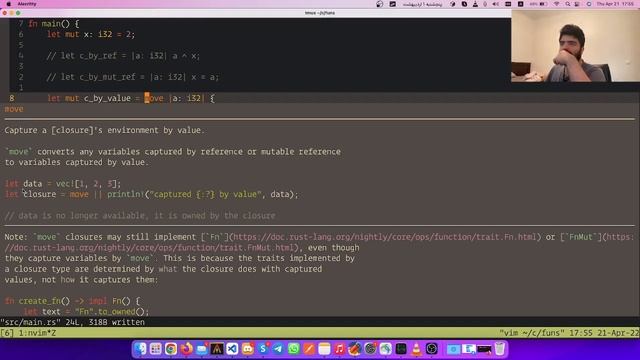Open volume control in the menu bar
The width and height of the screenshot is (640, 360).
[x=496, y=4]
